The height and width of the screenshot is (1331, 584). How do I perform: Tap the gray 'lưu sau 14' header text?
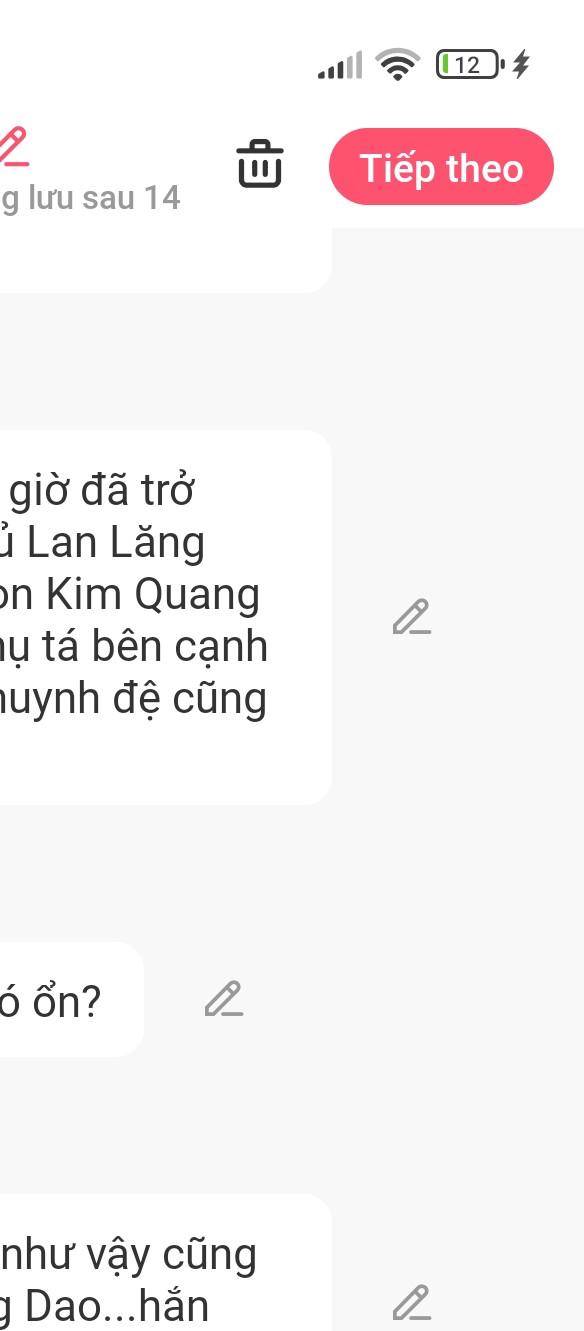click(x=90, y=198)
